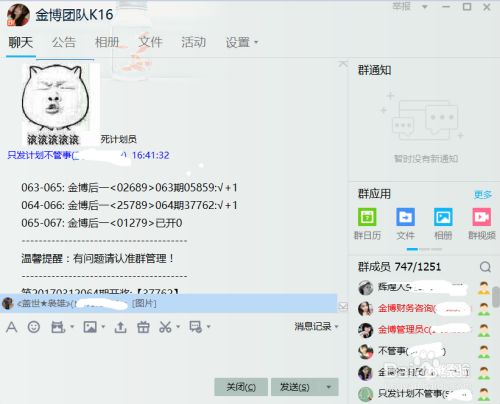The width and height of the screenshot is (500, 404).
Task: Click the highlighted 盖世★枭雄 [图片] message bar
Action: tap(169, 303)
